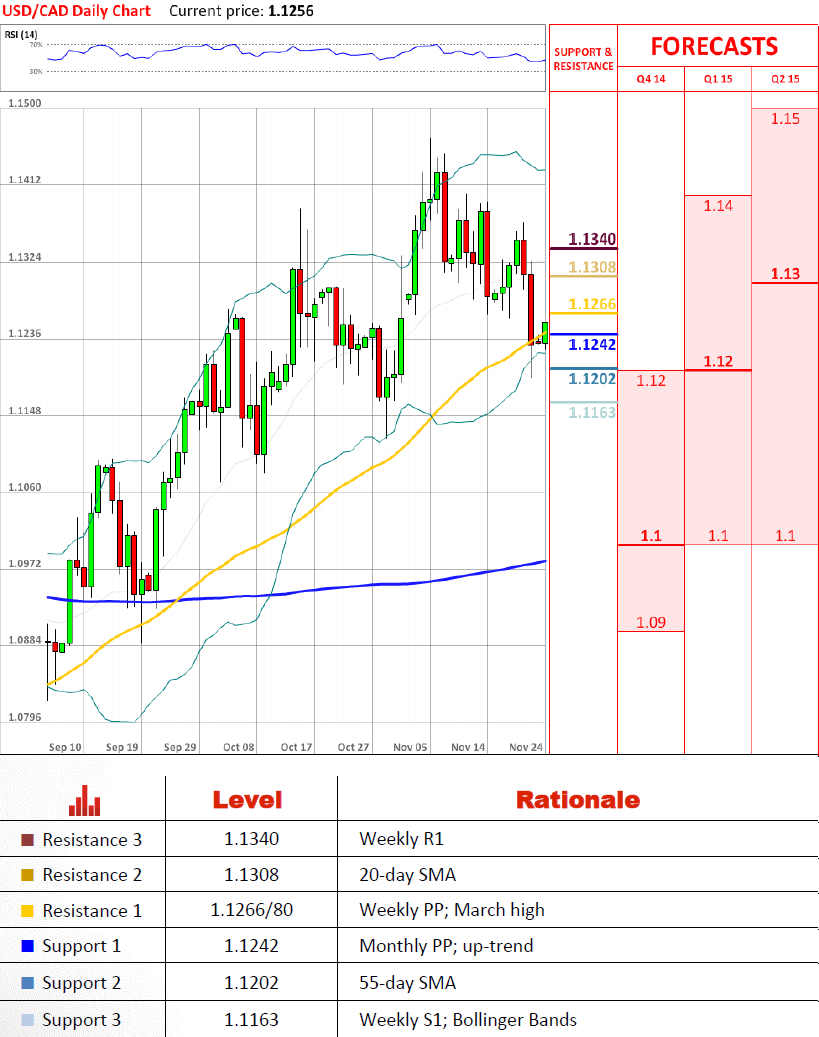Click the Support 1 row label

(x=81, y=946)
